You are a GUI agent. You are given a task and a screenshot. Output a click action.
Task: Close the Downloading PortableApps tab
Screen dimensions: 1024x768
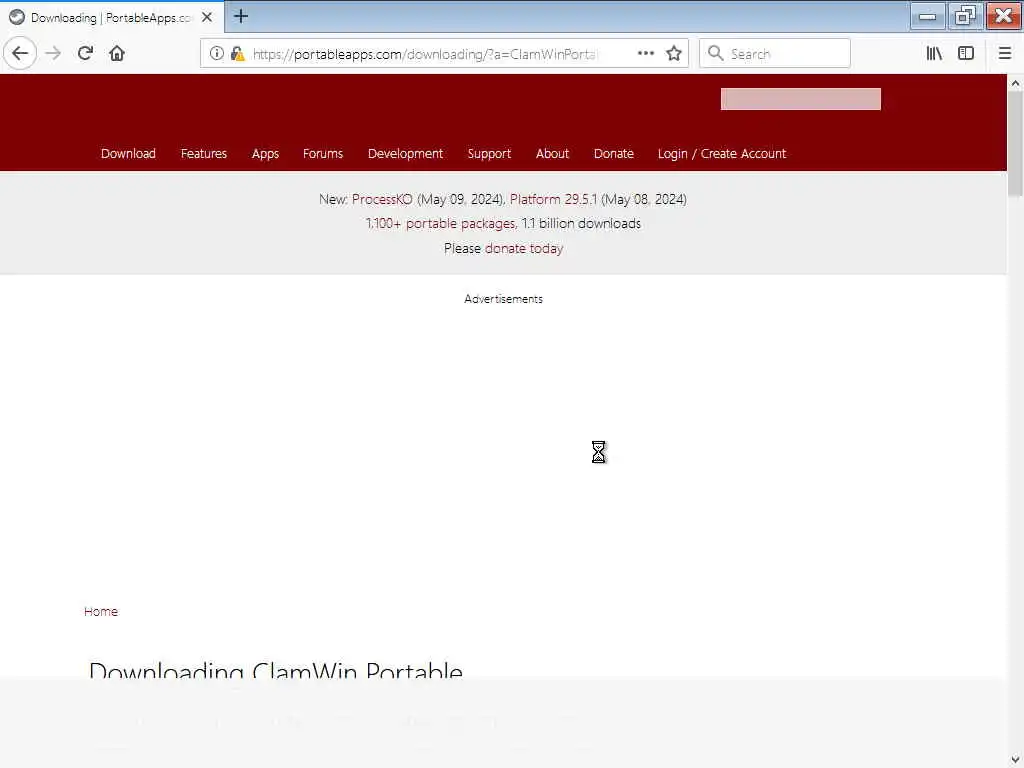pyautogui.click(x=207, y=18)
